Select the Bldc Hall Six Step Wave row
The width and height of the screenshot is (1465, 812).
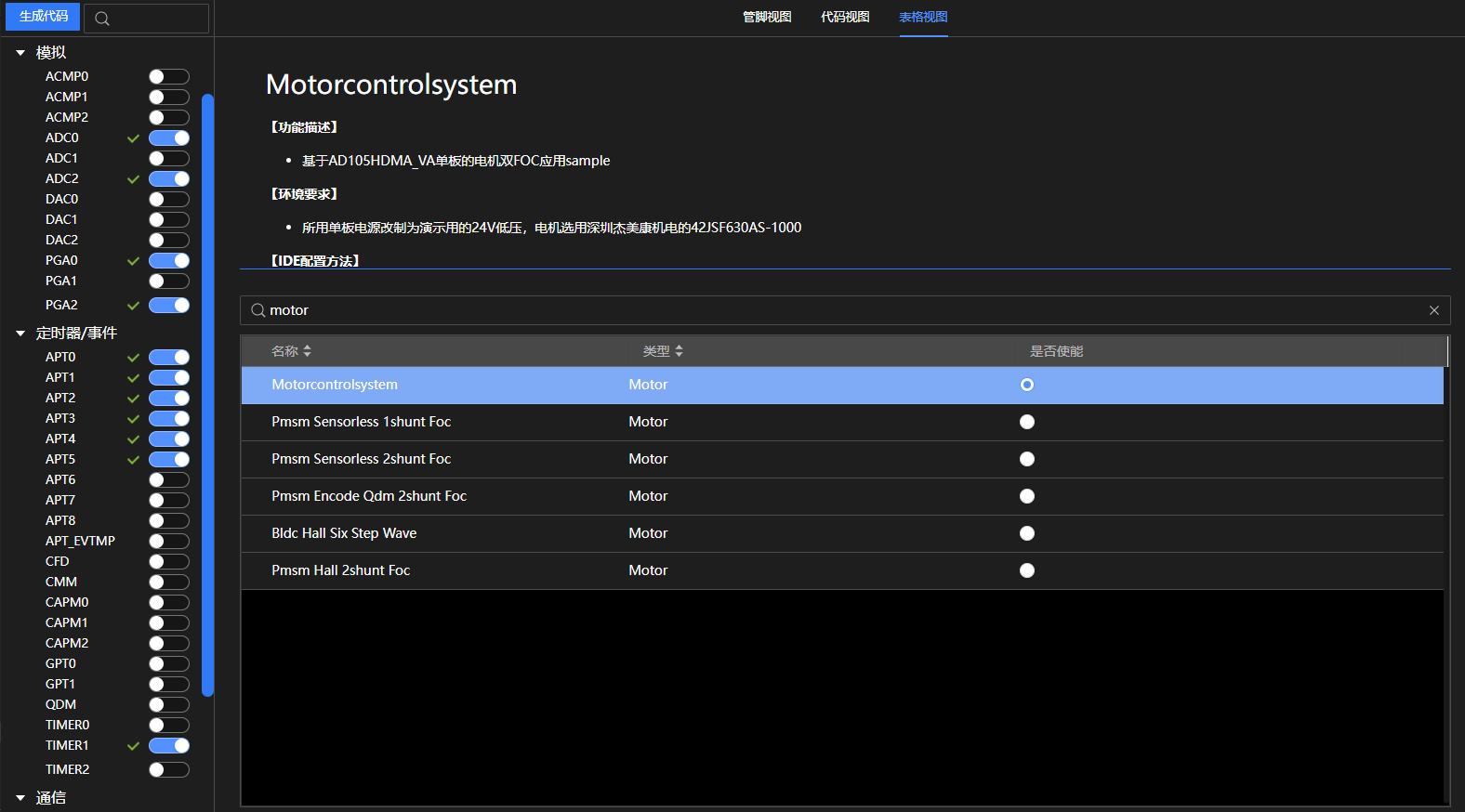point(344,533)
